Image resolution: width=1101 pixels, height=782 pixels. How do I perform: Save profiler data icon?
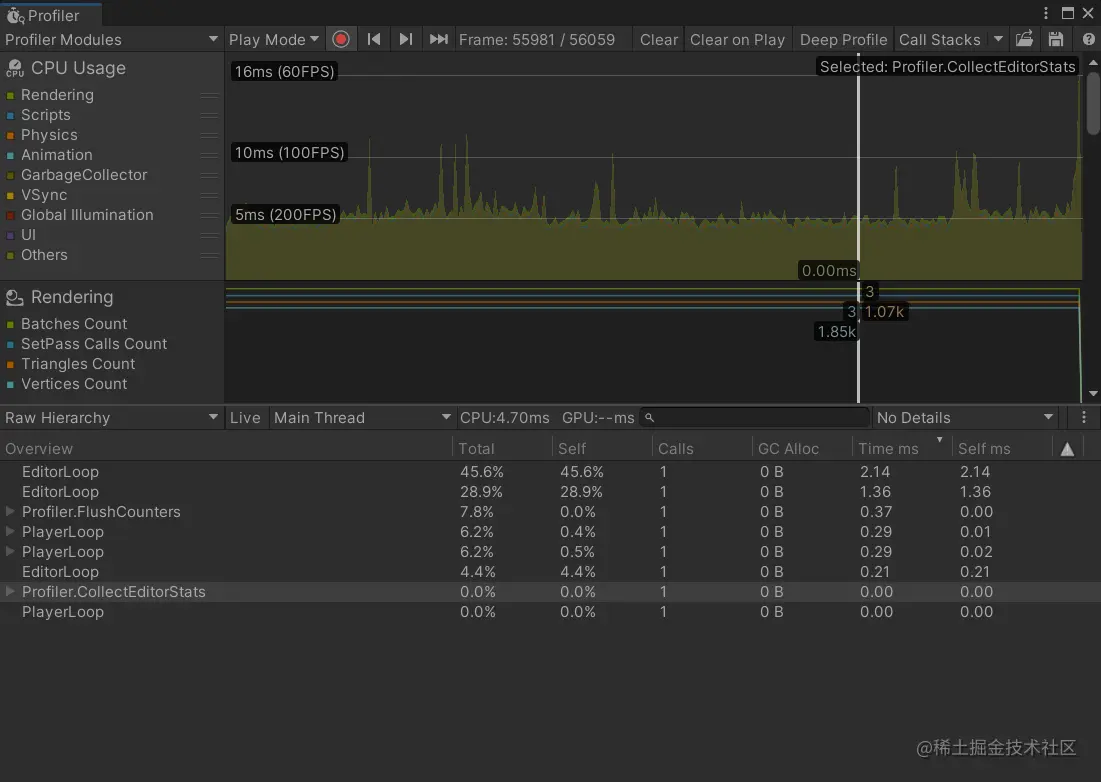click(1055, 39)
